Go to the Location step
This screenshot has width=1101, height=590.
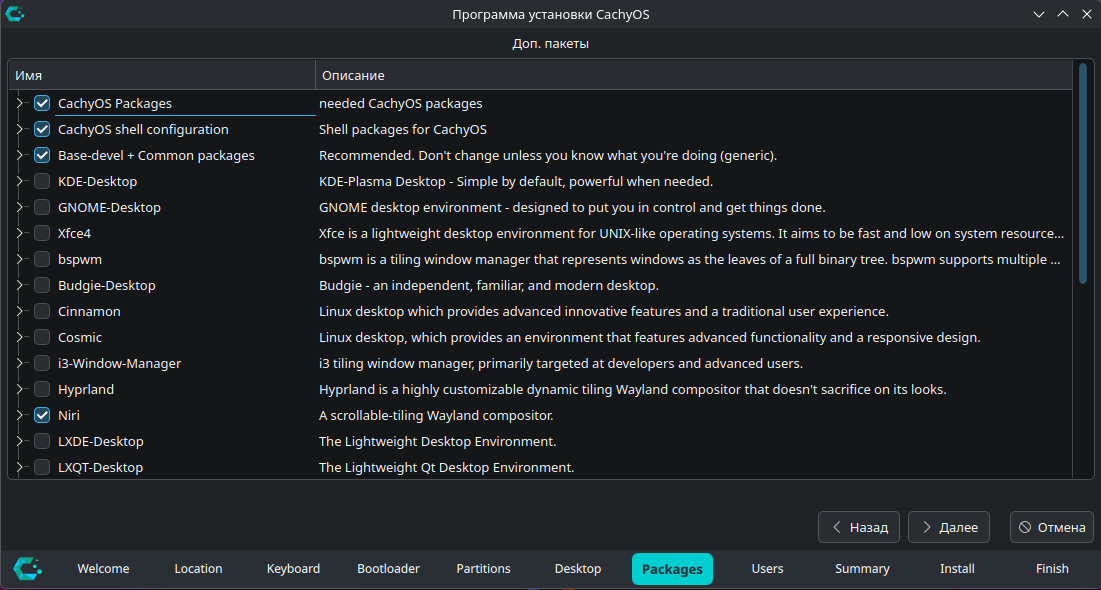click(198, 569)
